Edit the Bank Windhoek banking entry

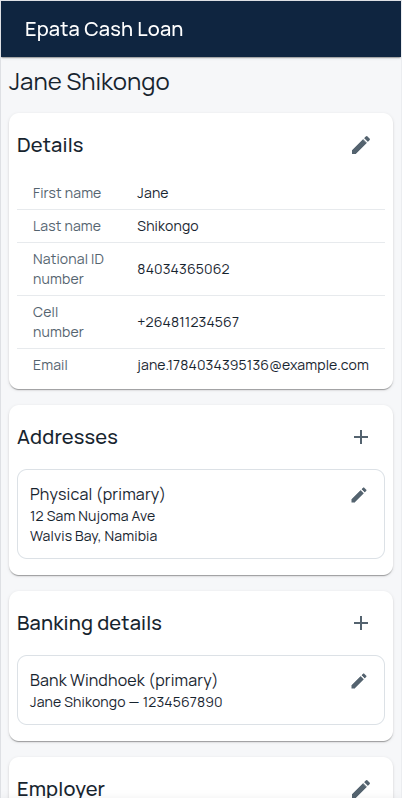(359, 681)
